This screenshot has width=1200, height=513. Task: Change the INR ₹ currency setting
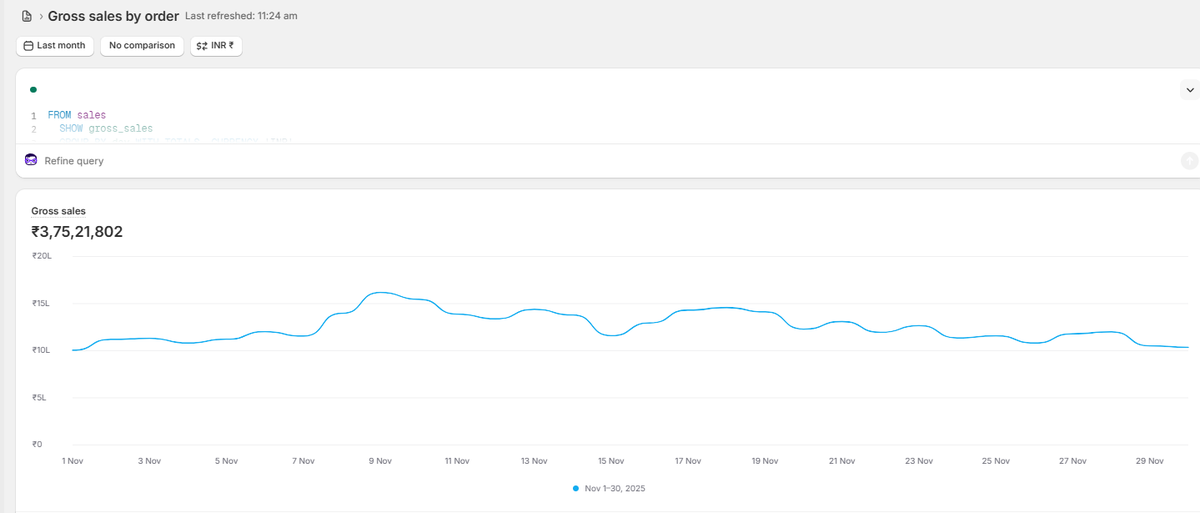[x=216, y=46]
